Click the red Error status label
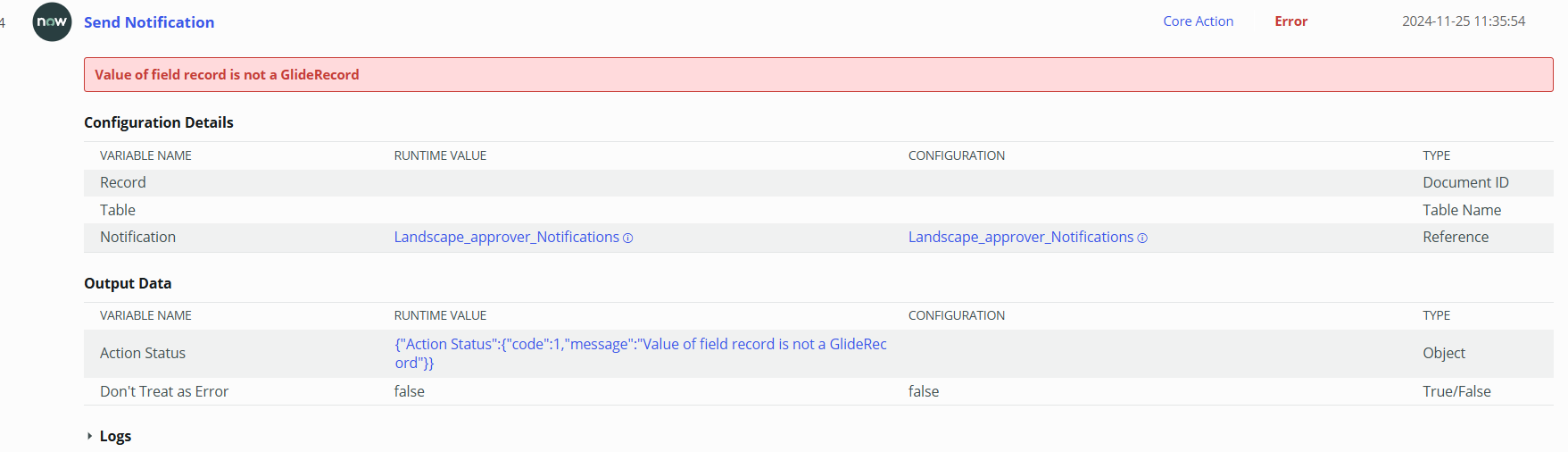The height and width of the screenshot is (452, 1568). 1290,21
